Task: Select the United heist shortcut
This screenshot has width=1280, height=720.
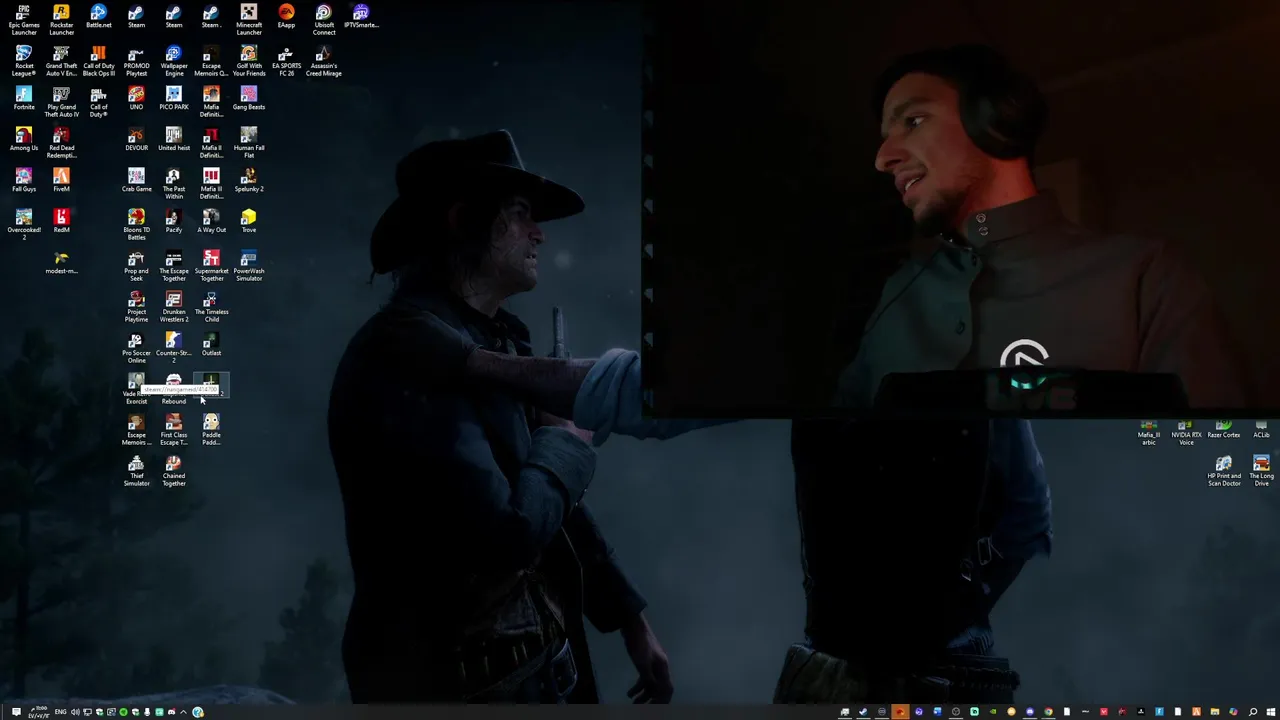Action: point(174,140)
